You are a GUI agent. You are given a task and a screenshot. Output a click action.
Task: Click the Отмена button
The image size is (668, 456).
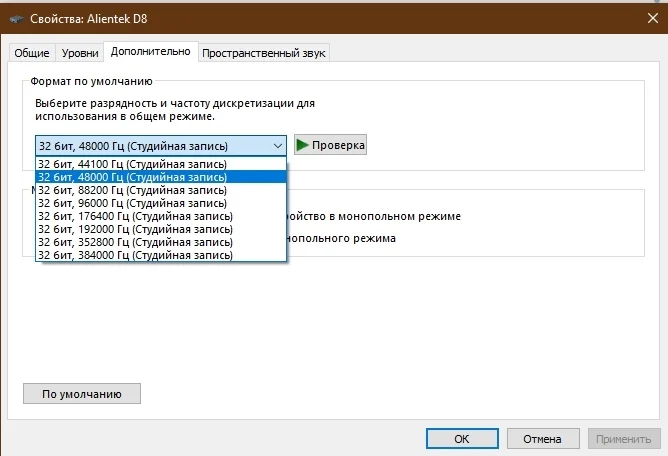543,439
